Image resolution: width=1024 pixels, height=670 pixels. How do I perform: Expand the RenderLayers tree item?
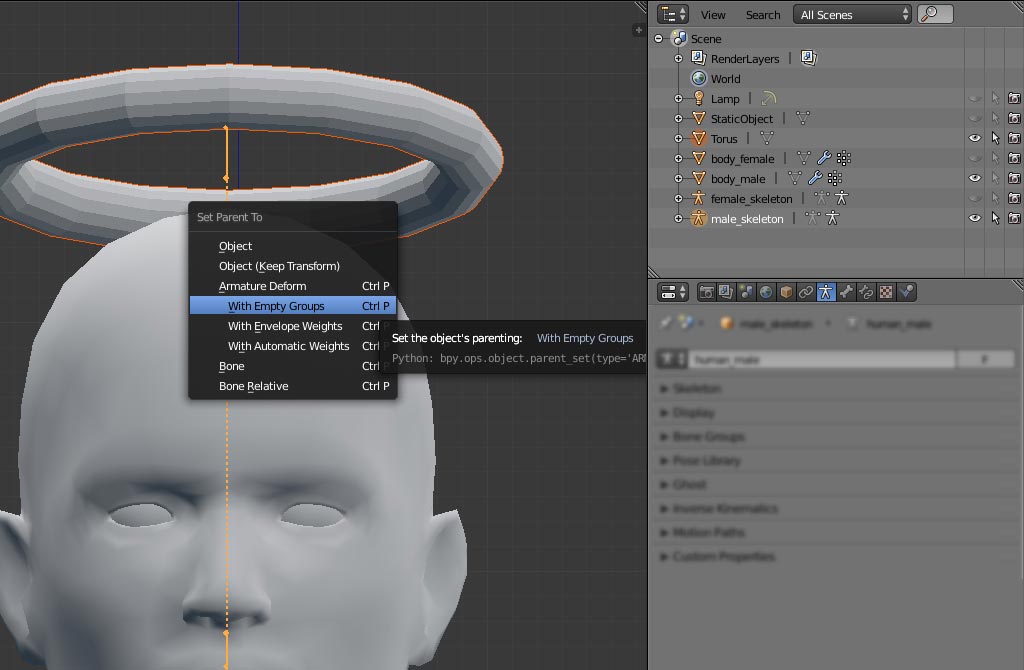tap(679, 59)
